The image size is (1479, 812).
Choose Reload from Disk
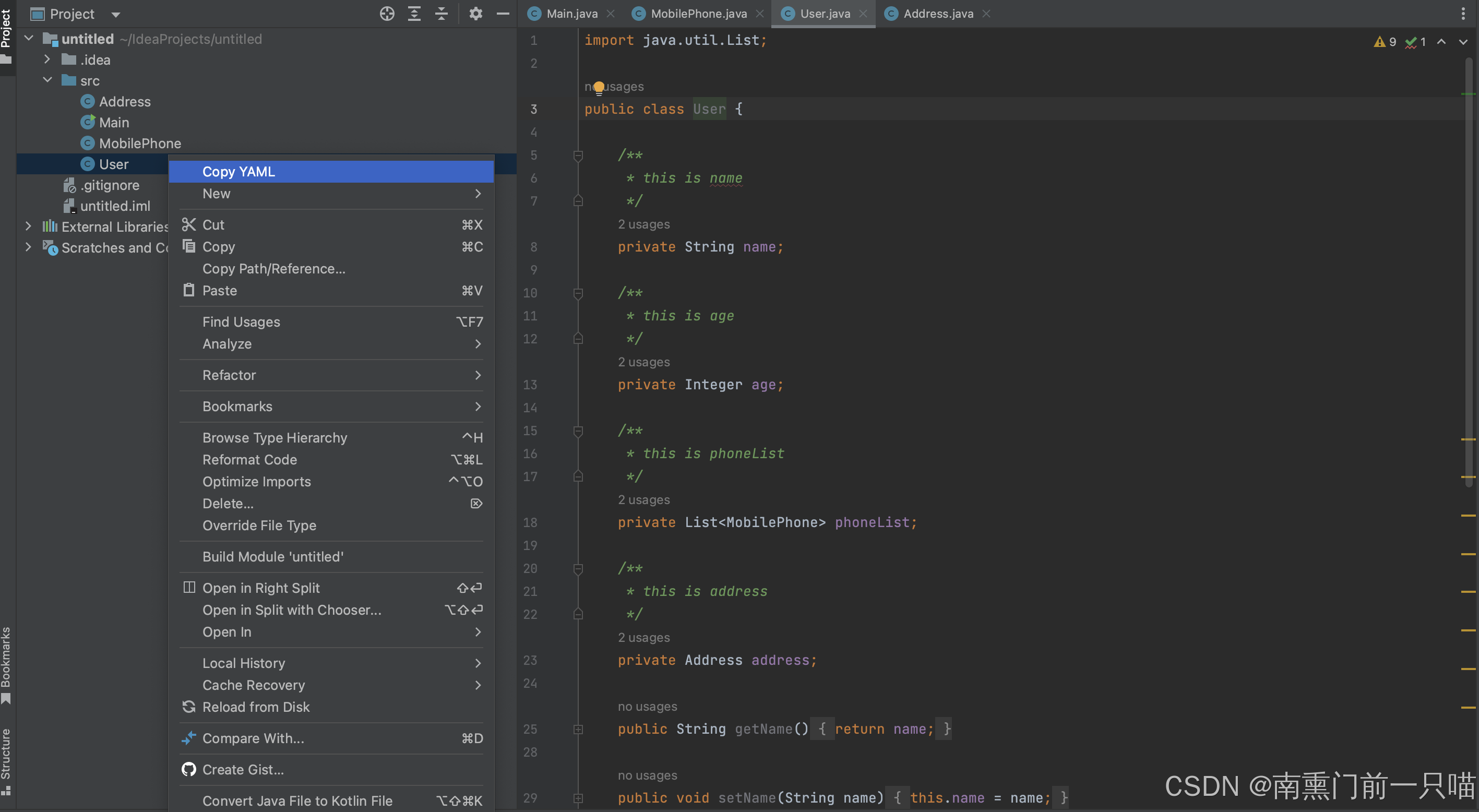pyautogui.click(x=331, y=707)
